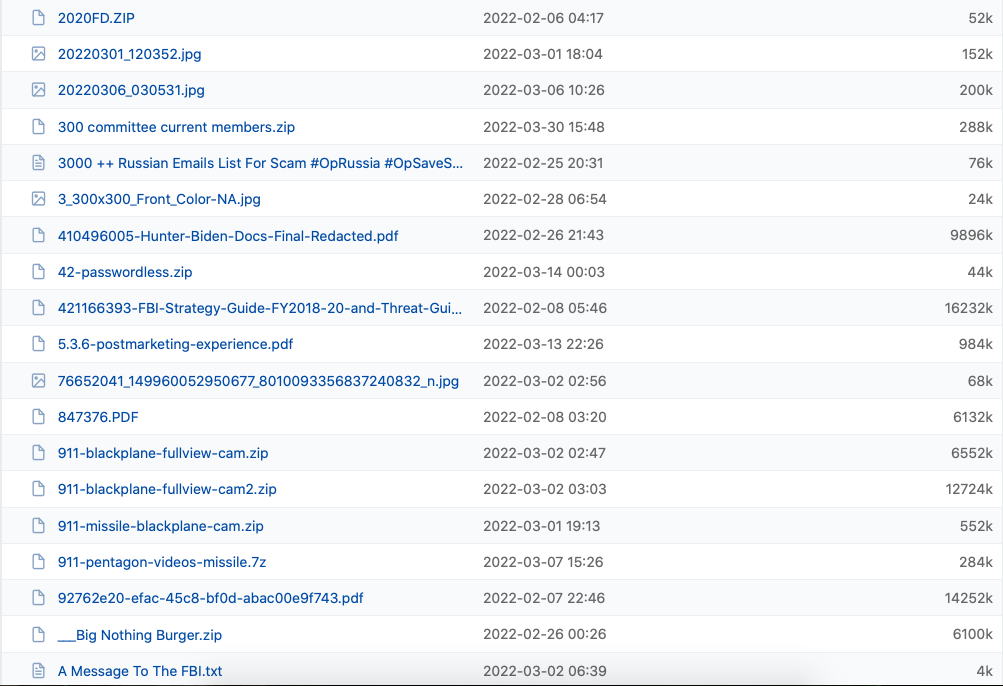Click file icon beside 42-passwordless.zip
The width and height of the screenshot is (1003, 686).
[x=38, y=272]
